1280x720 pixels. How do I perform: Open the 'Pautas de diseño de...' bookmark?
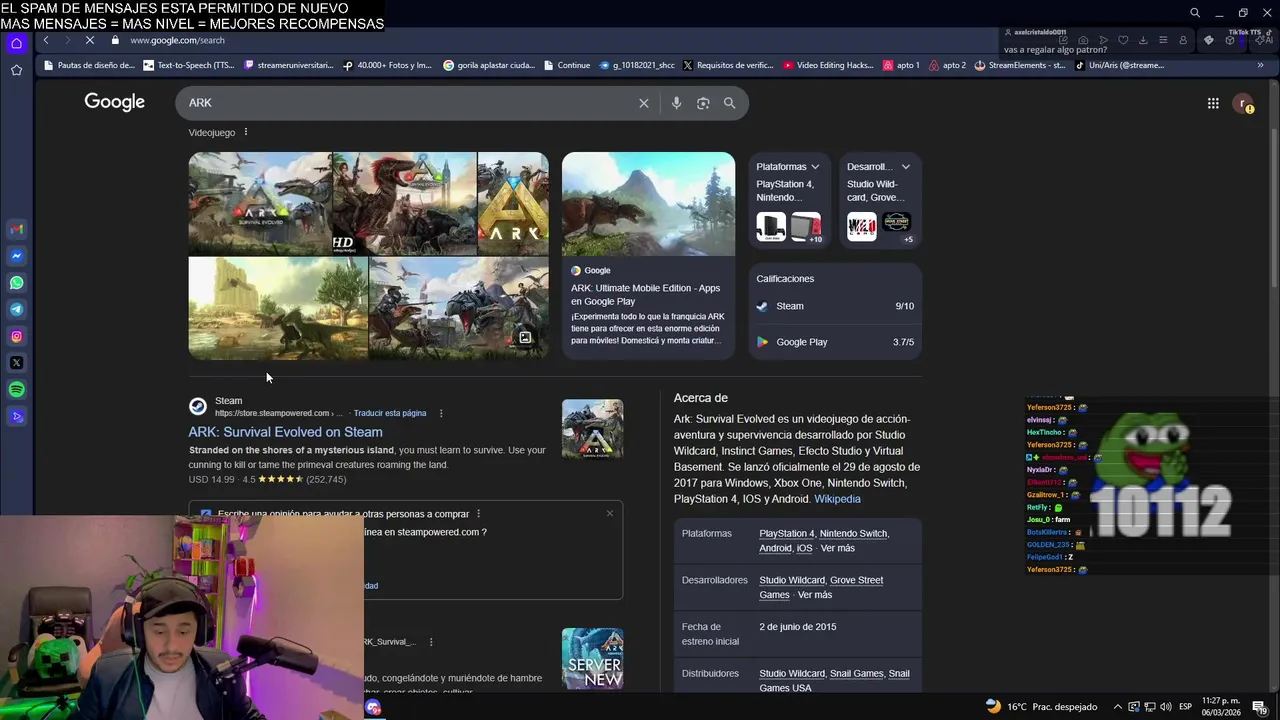pos(90,66)
